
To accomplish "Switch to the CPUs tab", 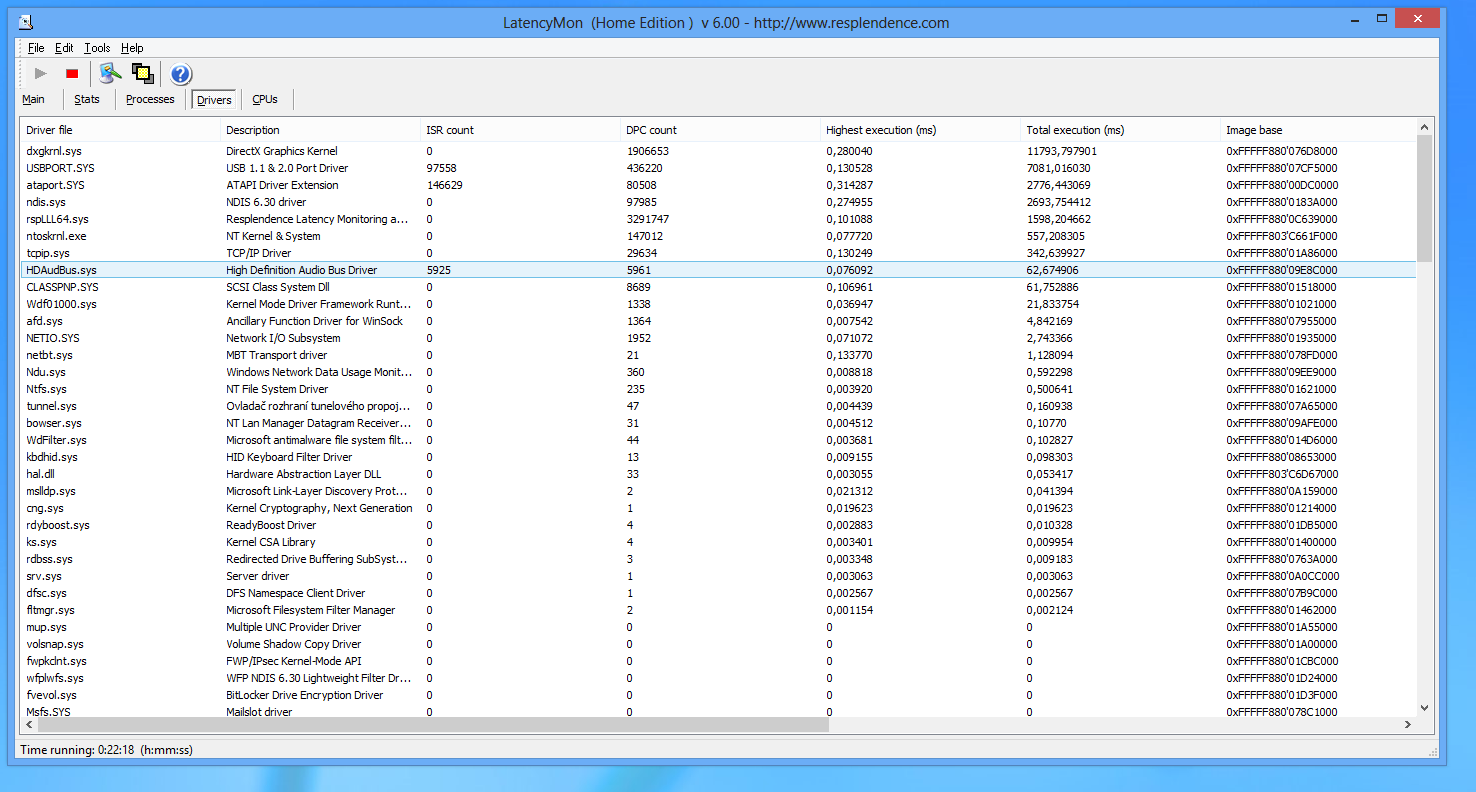I will tap(265, 99).
